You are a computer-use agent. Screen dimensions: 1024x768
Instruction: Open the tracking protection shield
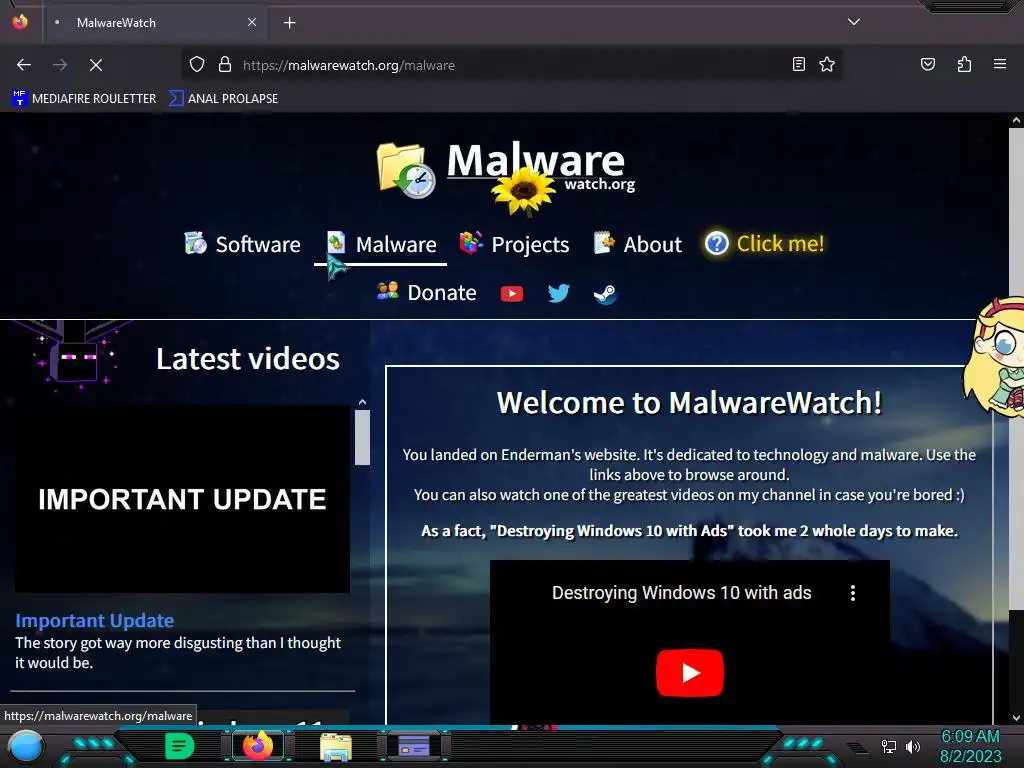(197, 65)
